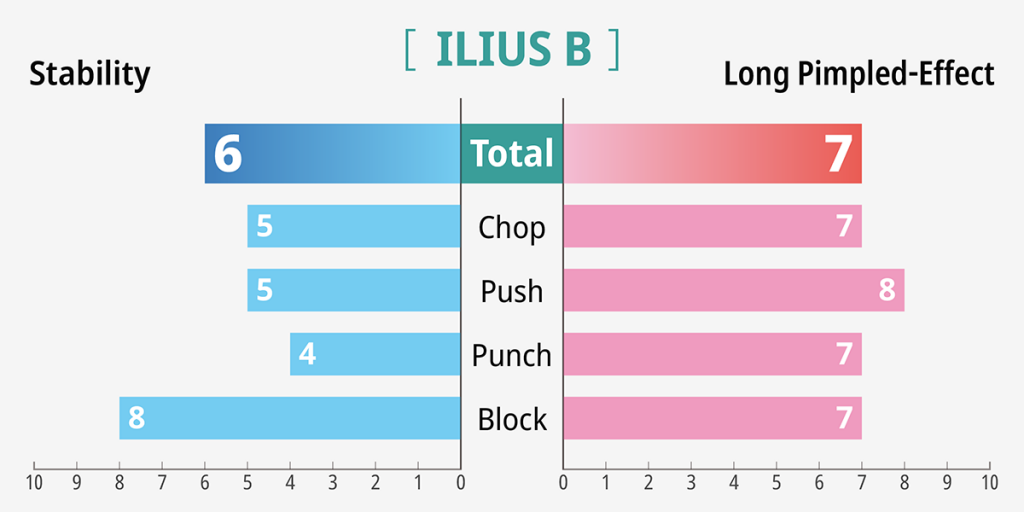Click the Block long pimpled-effect bar
This screenshot has width=1024, height=512.
[712, 419]
